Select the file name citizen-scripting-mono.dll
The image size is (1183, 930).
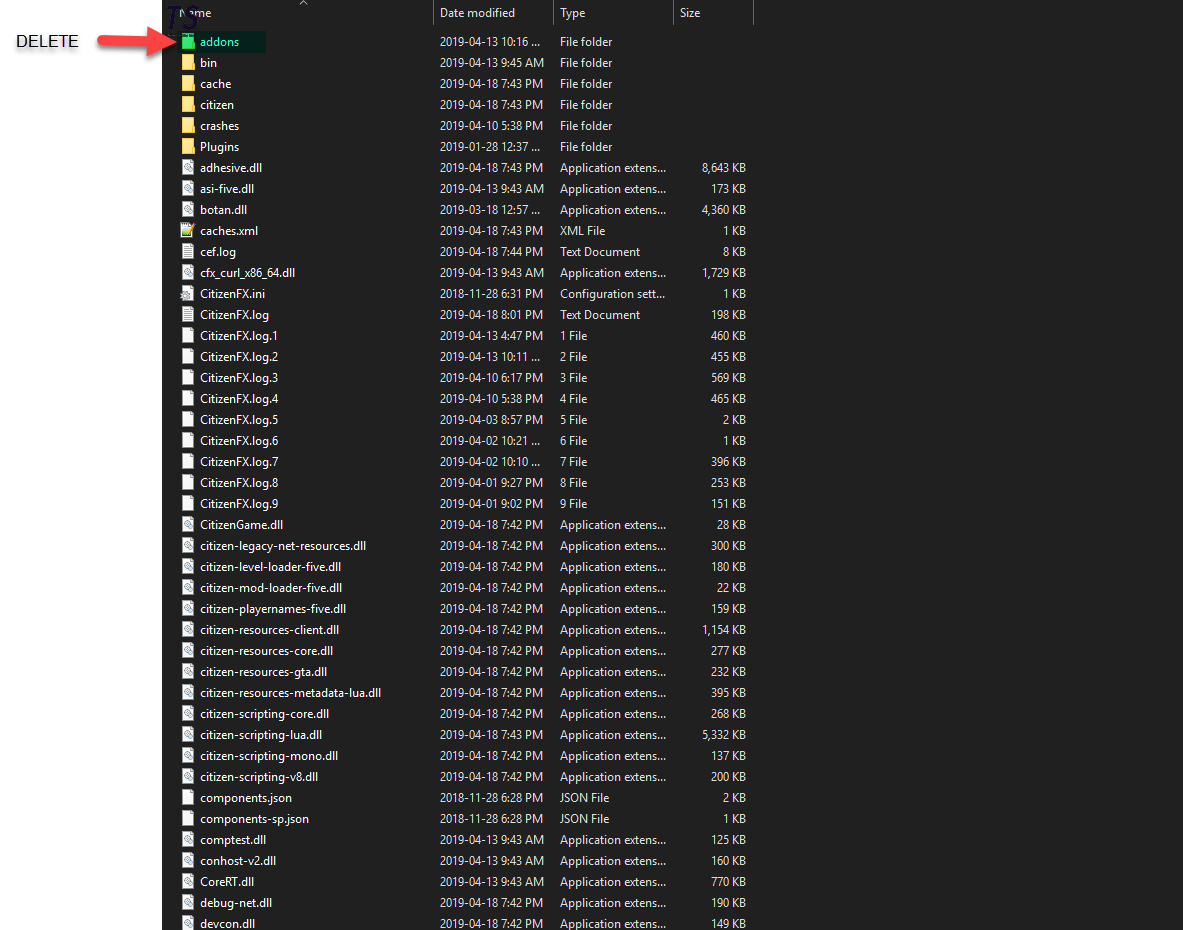269,756
